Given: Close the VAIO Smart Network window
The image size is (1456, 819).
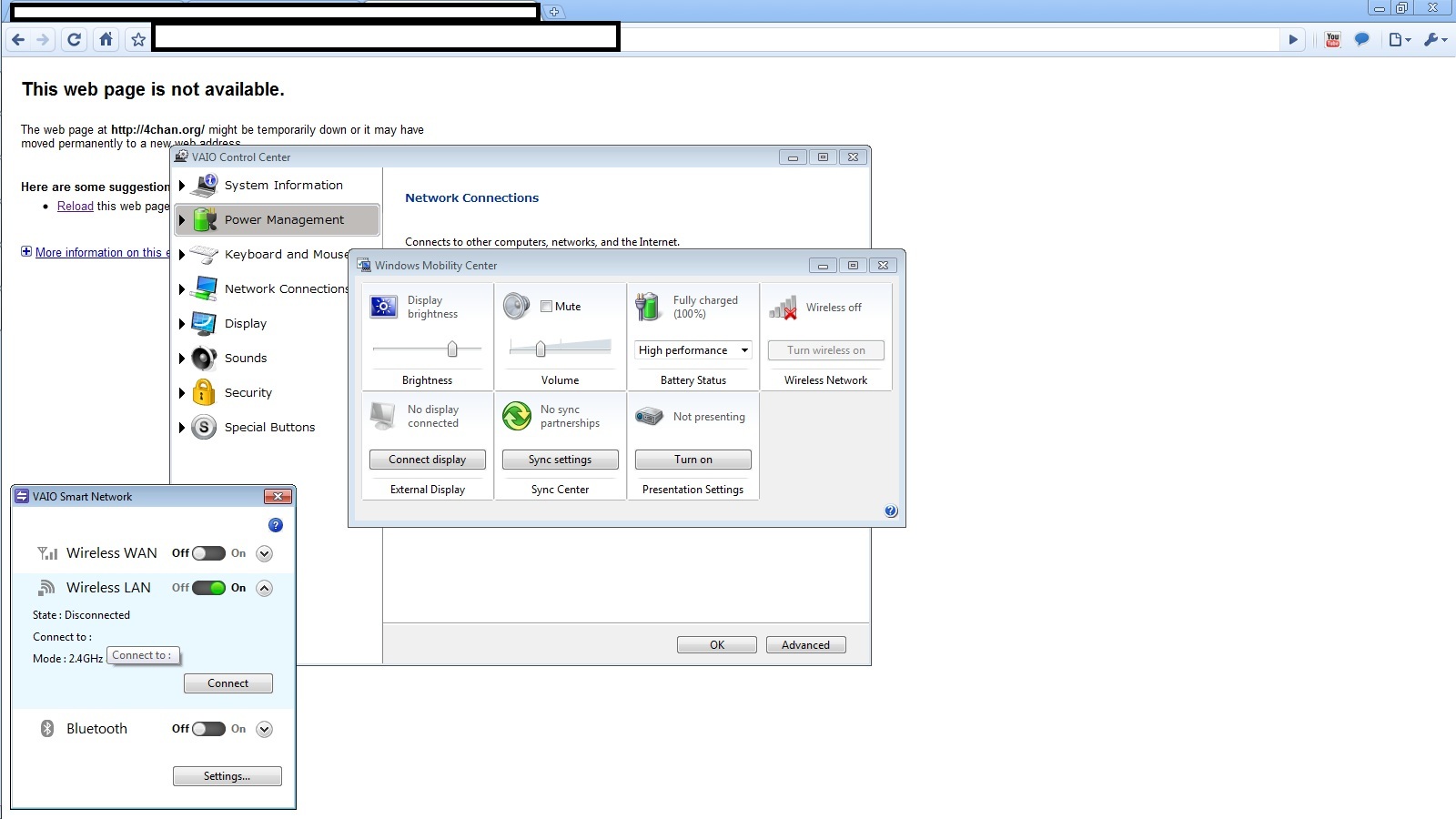Looking at the screenshot, I should [278, 497].
